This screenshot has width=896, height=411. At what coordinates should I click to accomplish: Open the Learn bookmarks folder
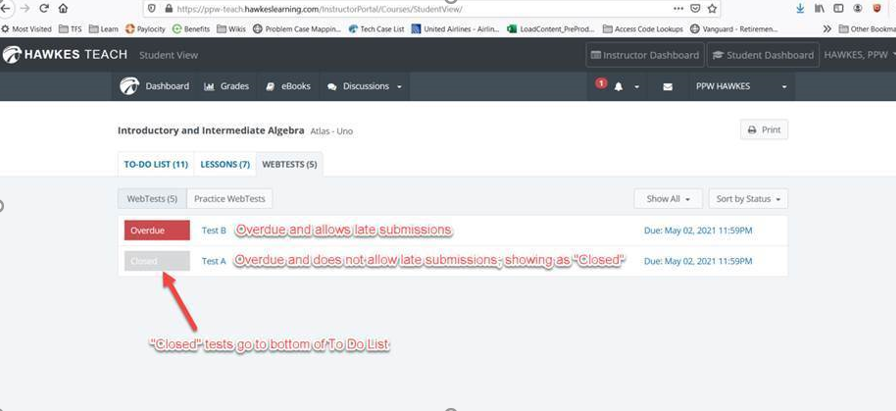coord(103,29)
